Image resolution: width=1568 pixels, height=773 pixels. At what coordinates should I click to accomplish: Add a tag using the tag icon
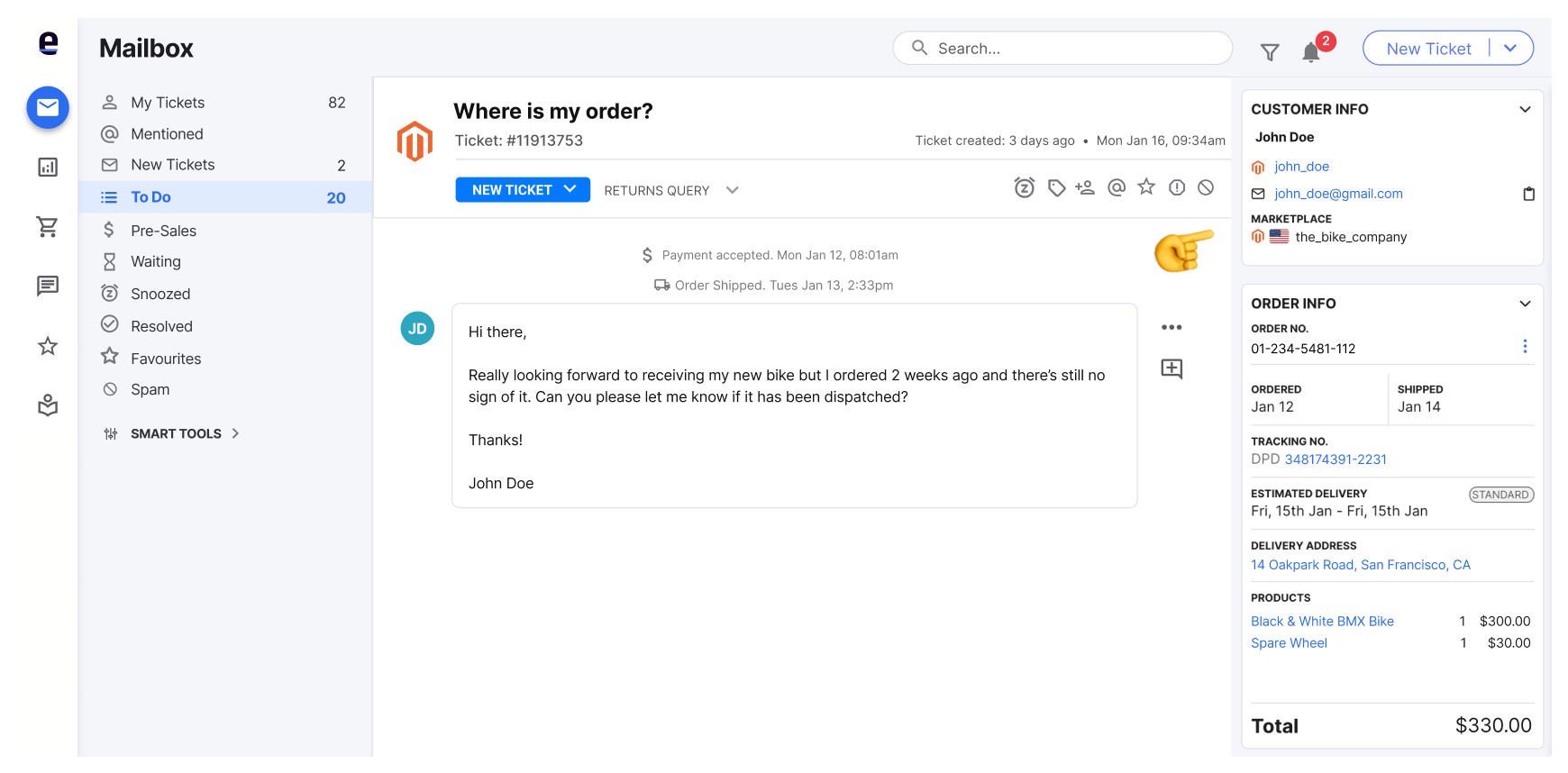coord(1056,187)
